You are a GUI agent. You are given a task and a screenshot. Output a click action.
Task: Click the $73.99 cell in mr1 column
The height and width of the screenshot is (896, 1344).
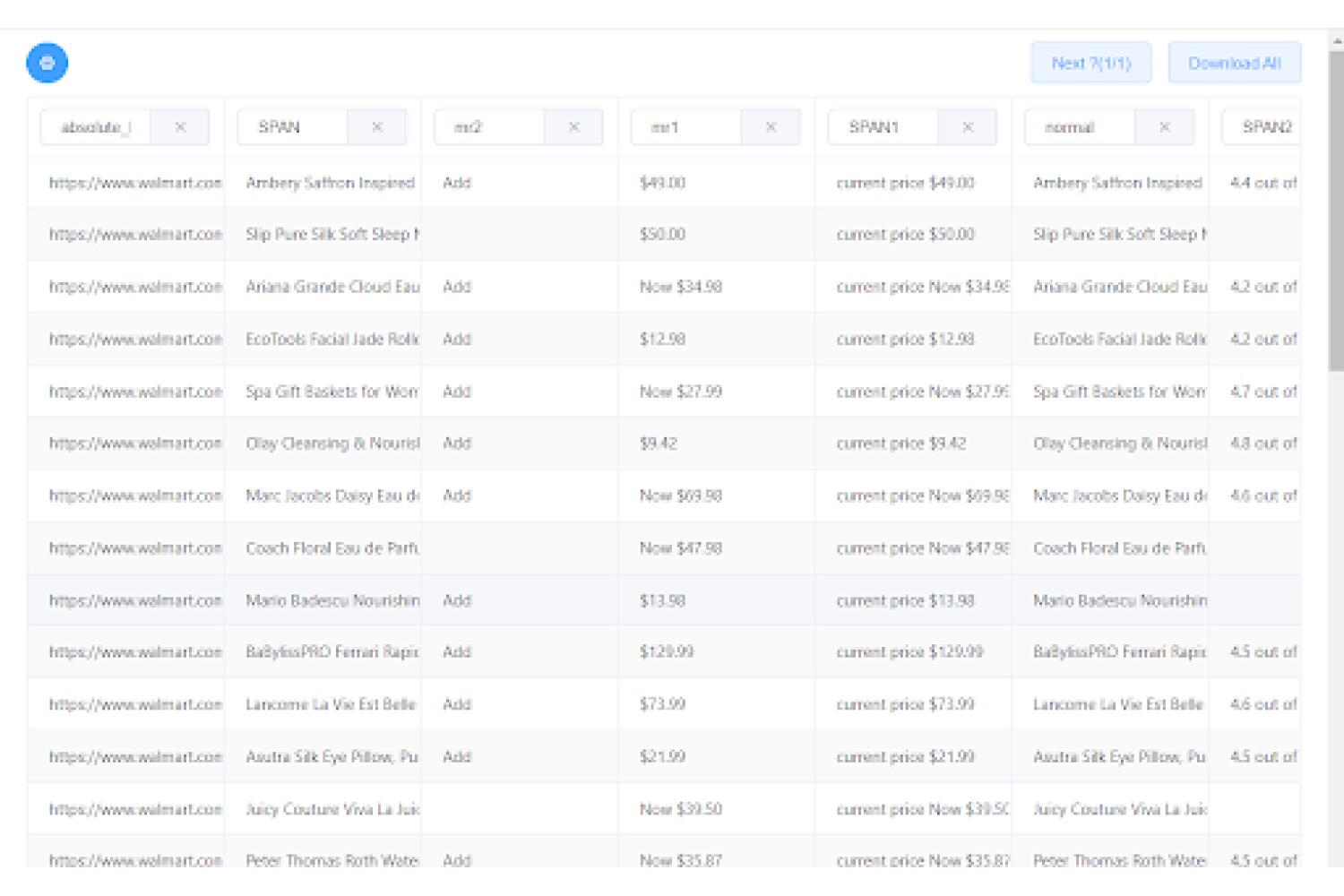point(662,704)
